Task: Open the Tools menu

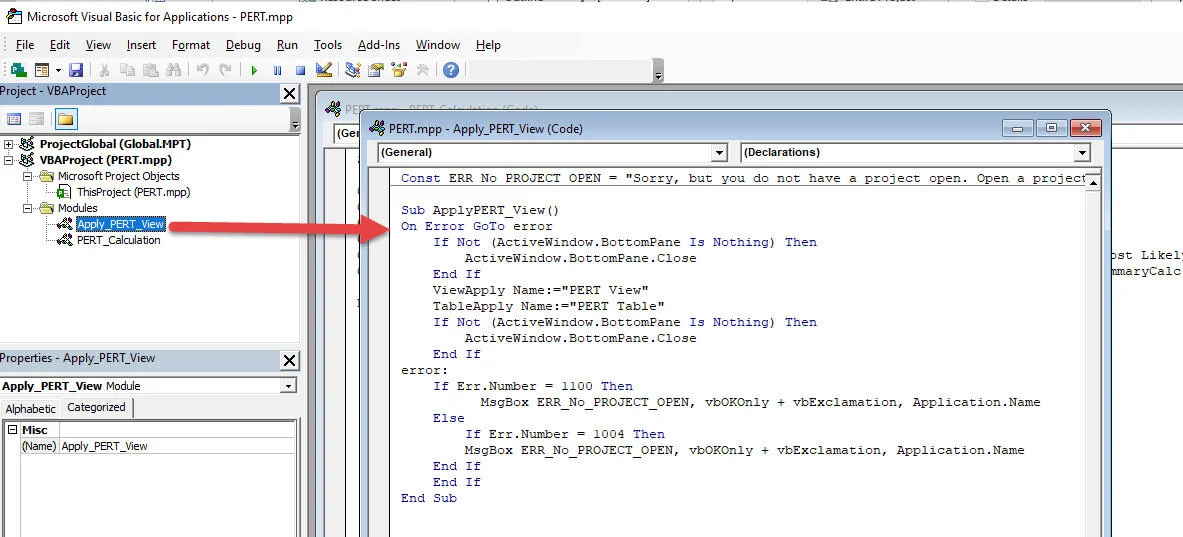Action: point(327,45)
